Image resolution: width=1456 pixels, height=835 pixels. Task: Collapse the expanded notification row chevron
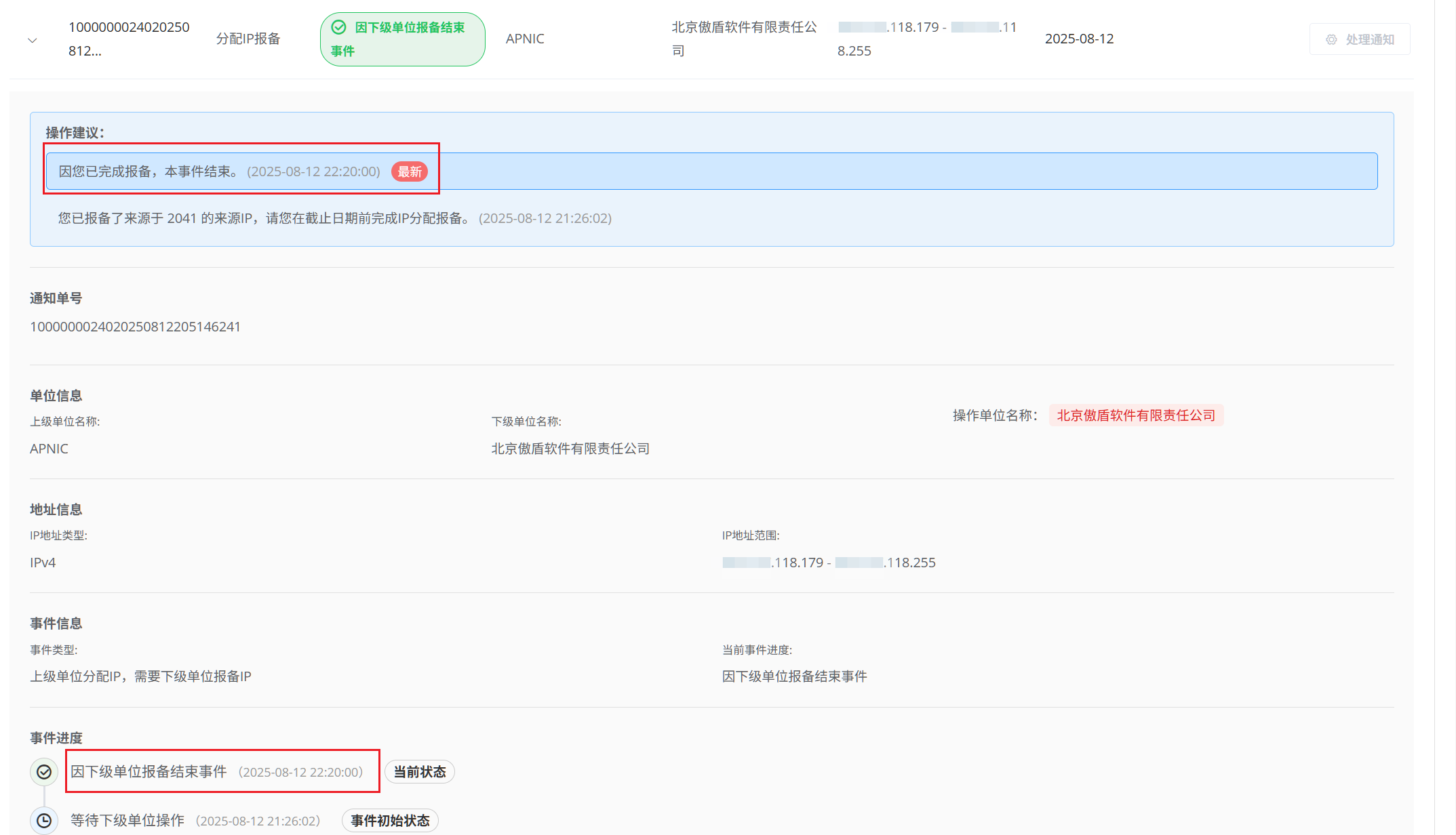pyautogui.click(x=32, y=40)
